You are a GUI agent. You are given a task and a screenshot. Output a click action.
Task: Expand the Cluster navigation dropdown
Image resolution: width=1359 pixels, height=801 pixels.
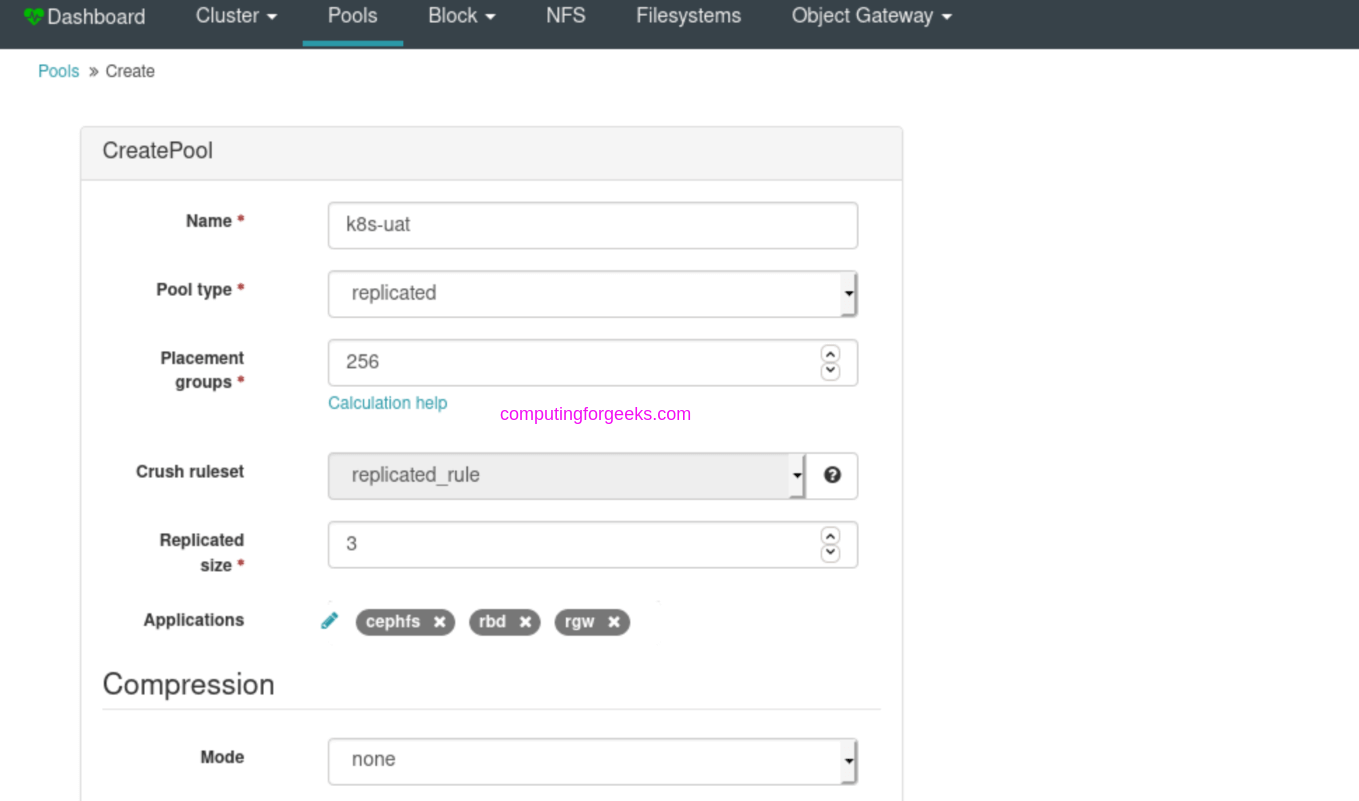click(236, 15)
